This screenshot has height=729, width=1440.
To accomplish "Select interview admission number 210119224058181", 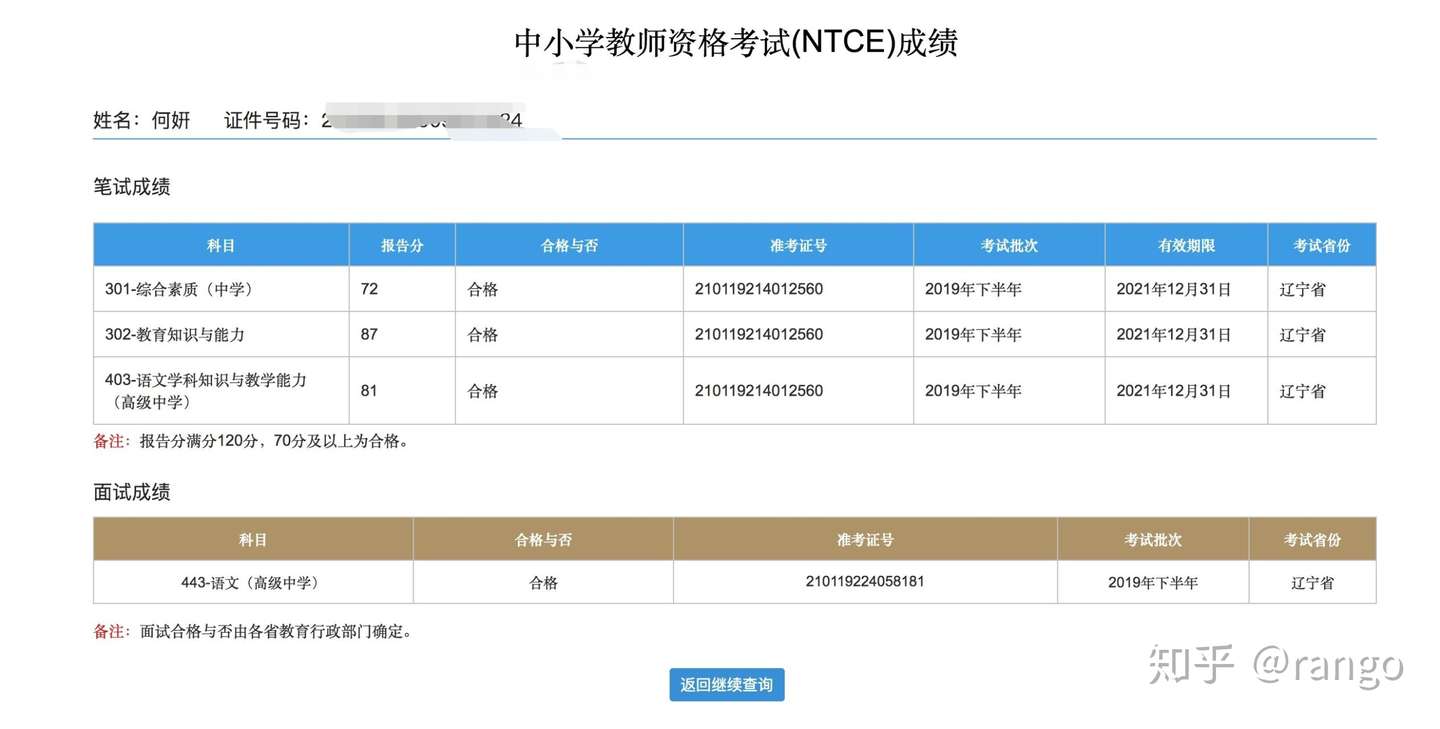I will click(865, 581).
